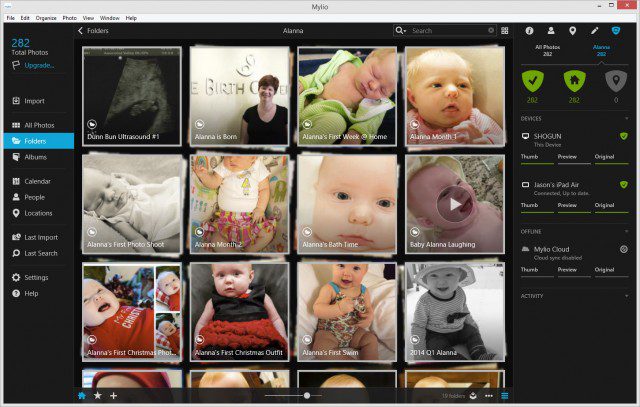Toggle Thumb sync for Mylio Cloud
The height and width of the screenshot is (407, 640).
point(537,271)
